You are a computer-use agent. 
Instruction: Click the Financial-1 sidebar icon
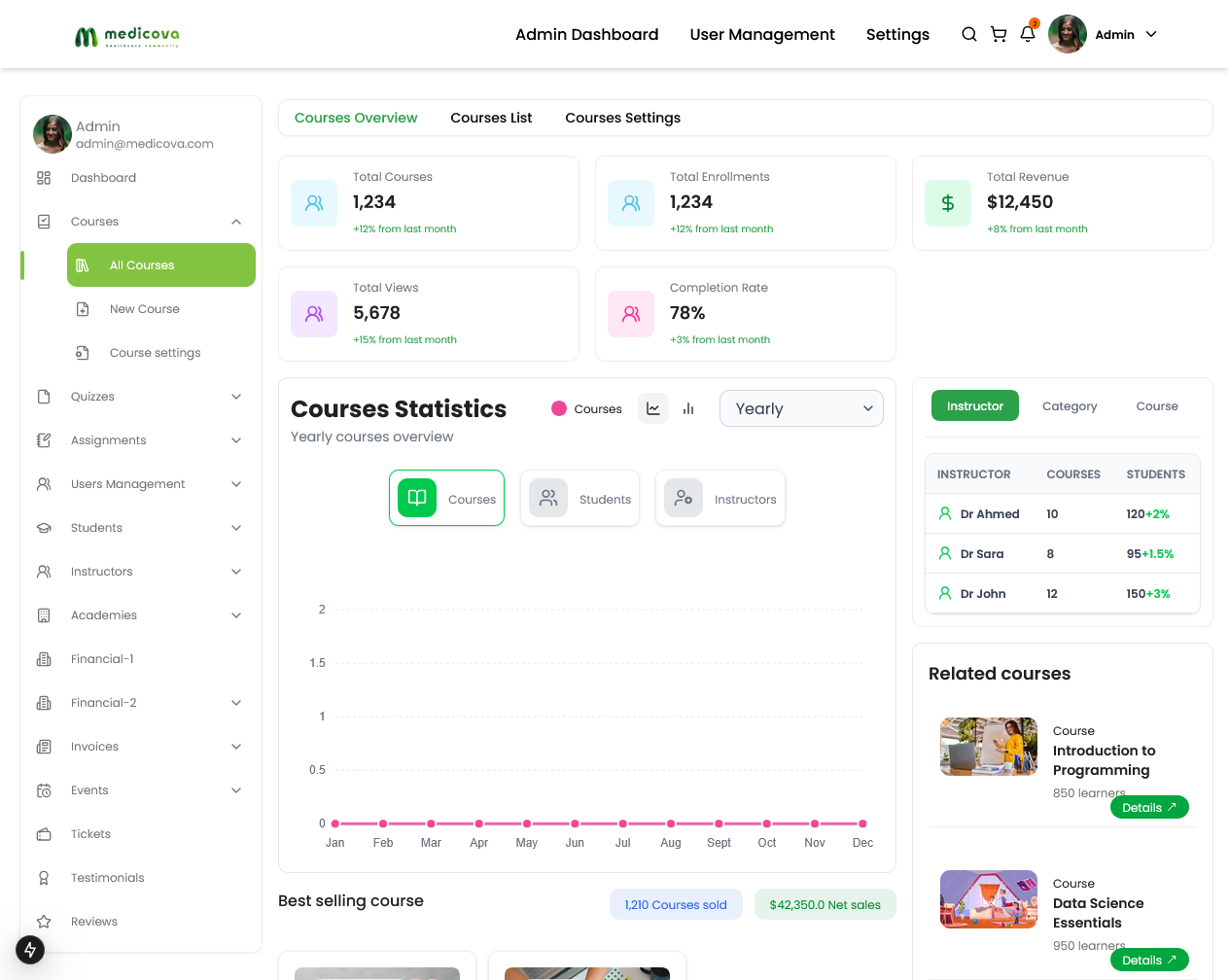click(x=44, y=659)
